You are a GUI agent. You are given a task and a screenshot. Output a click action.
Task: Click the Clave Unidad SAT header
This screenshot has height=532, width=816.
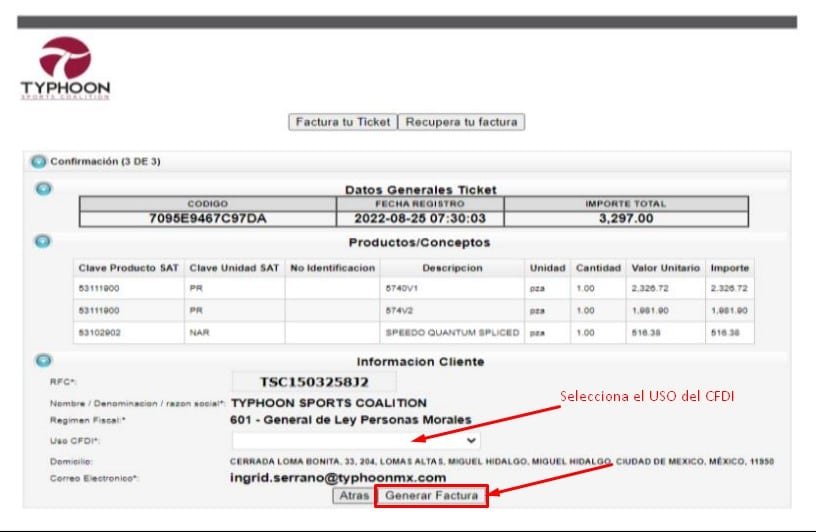point(234,268)
